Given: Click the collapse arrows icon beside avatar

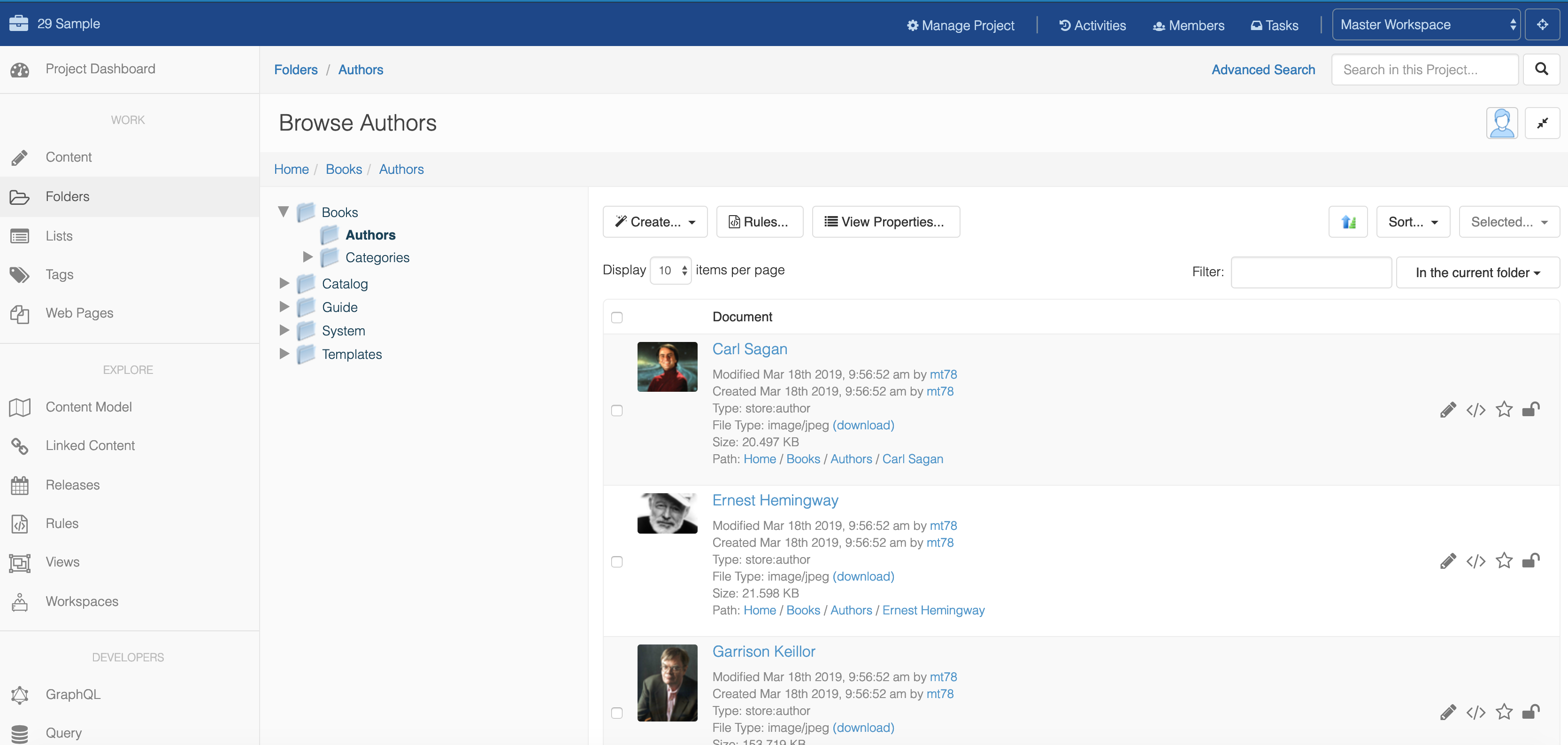Looking at the screenshot, I should pyautogui.click(x=1543, y=123).
